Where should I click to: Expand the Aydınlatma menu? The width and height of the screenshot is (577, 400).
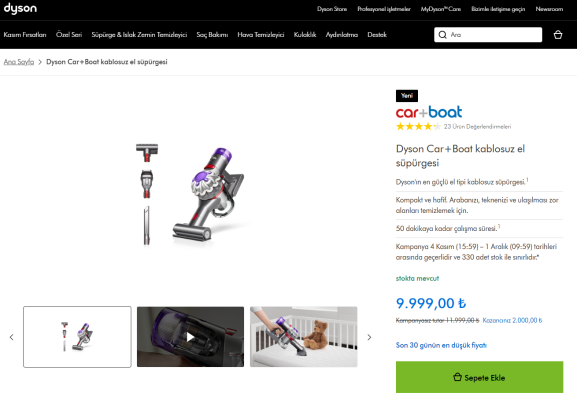point(341,35)
